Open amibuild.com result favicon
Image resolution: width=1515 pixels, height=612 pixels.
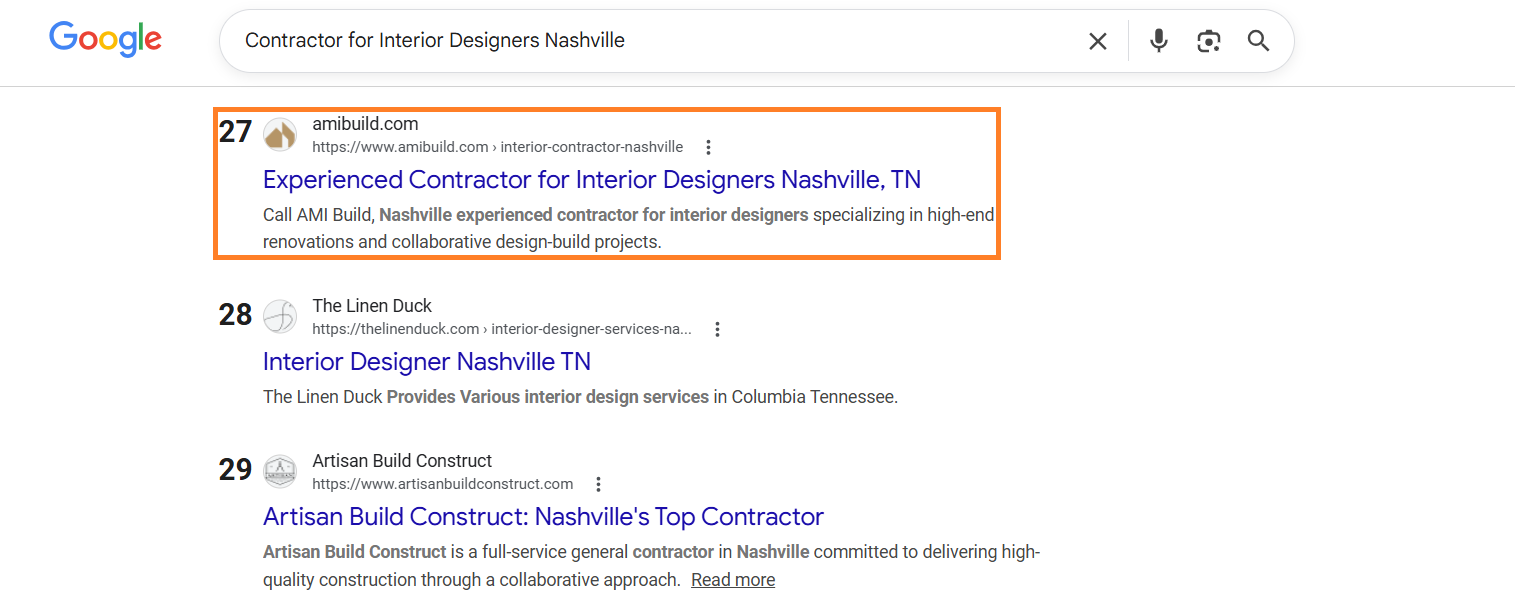point(280,134)
